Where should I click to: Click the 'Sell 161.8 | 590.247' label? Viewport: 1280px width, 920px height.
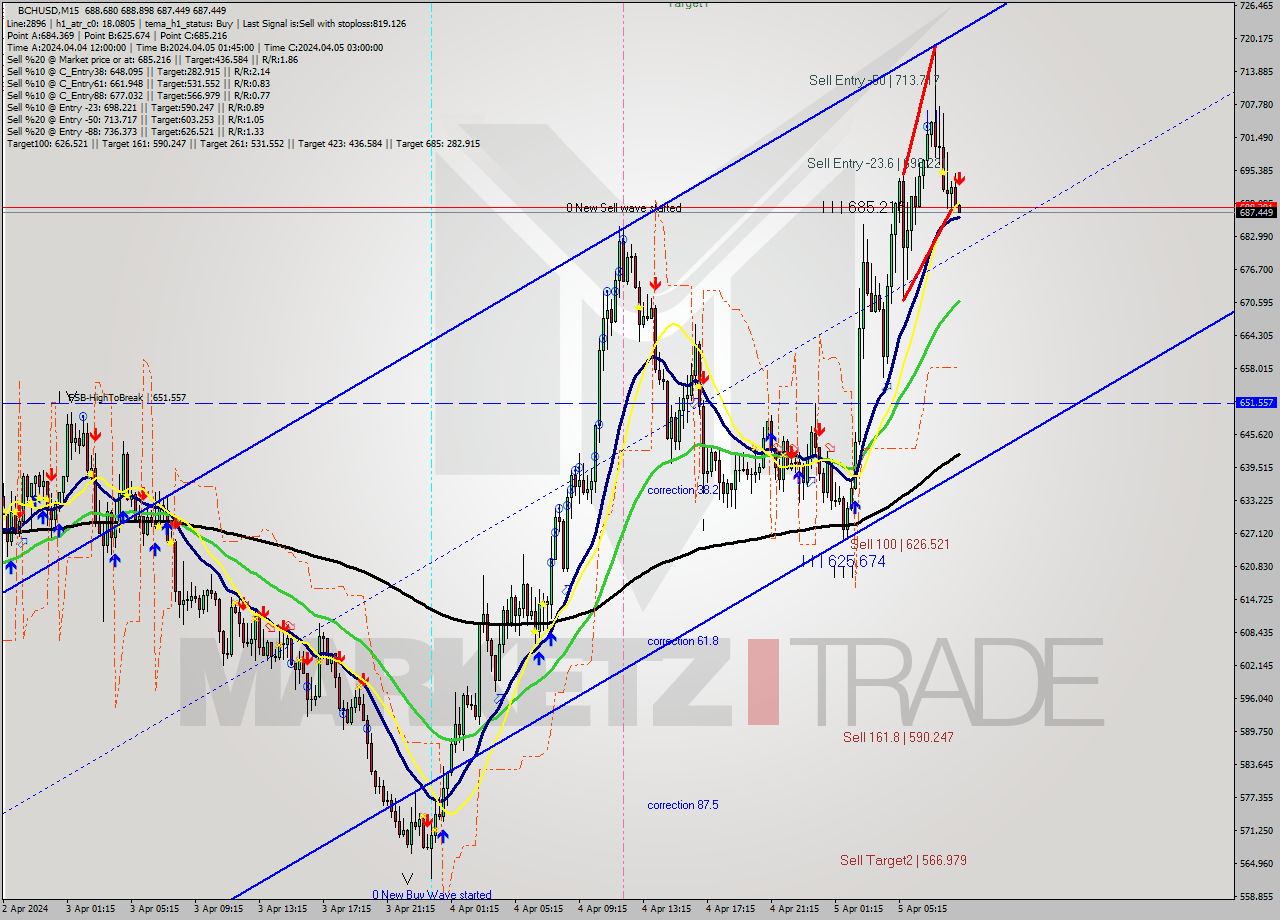pos(898,737)
